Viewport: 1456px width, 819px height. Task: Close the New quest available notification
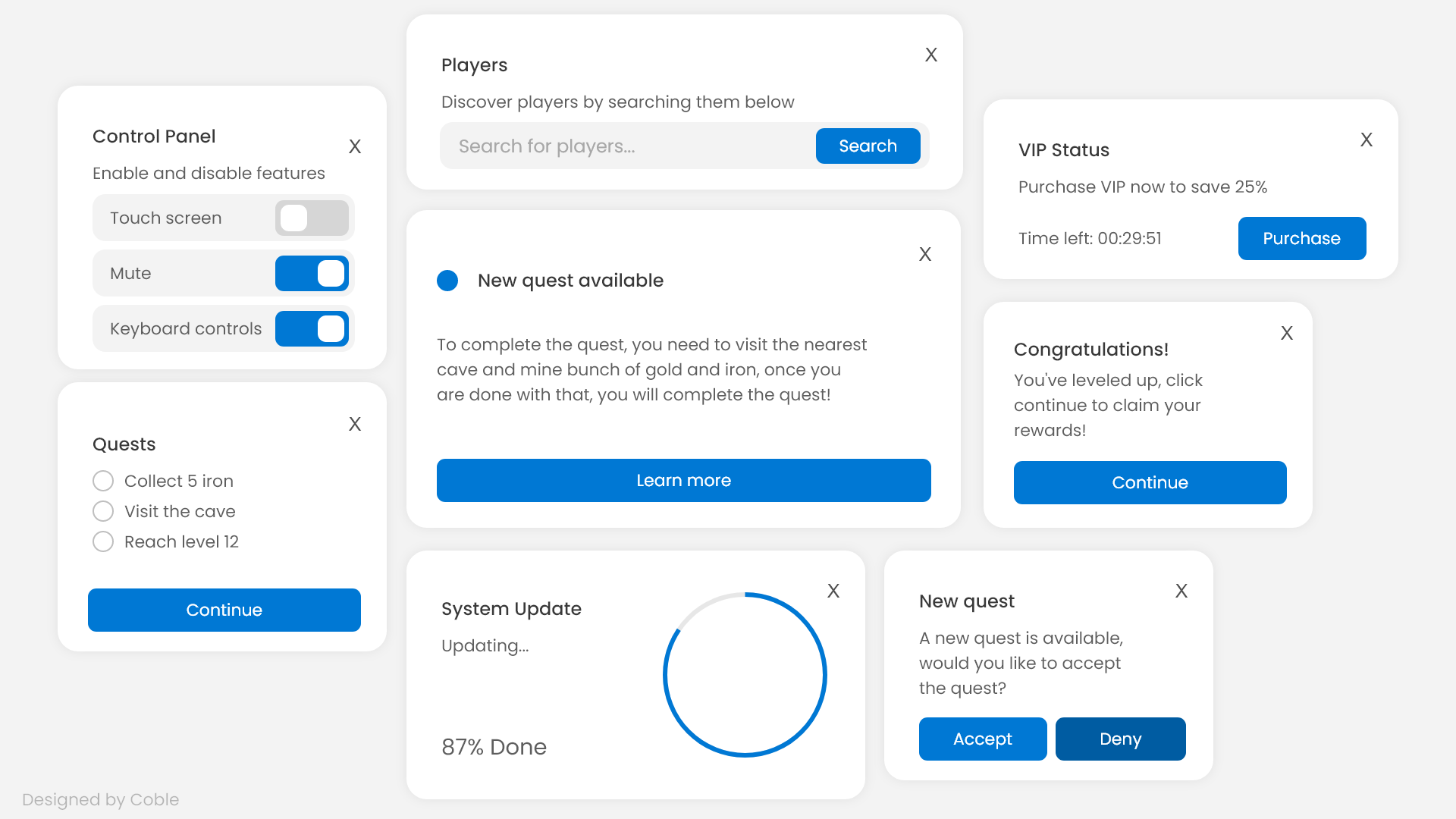click(x=924, y=254)
